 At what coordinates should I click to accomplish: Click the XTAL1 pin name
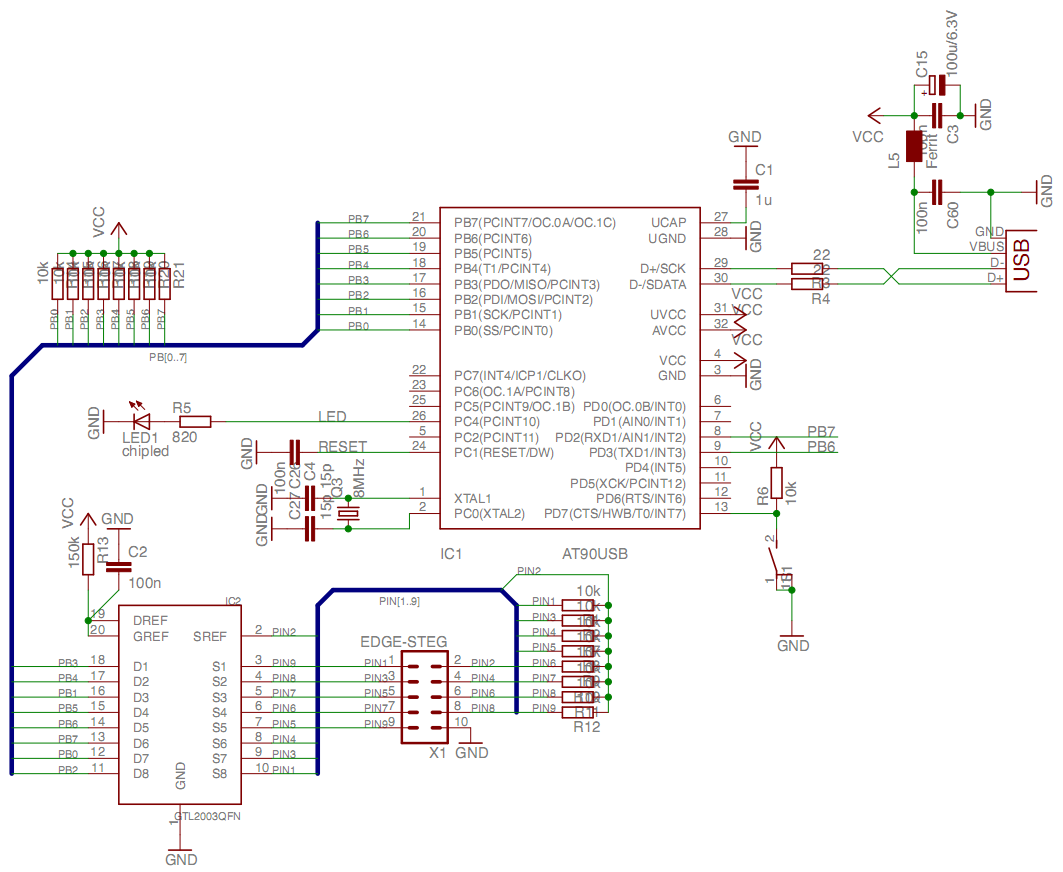coord(472,497)
